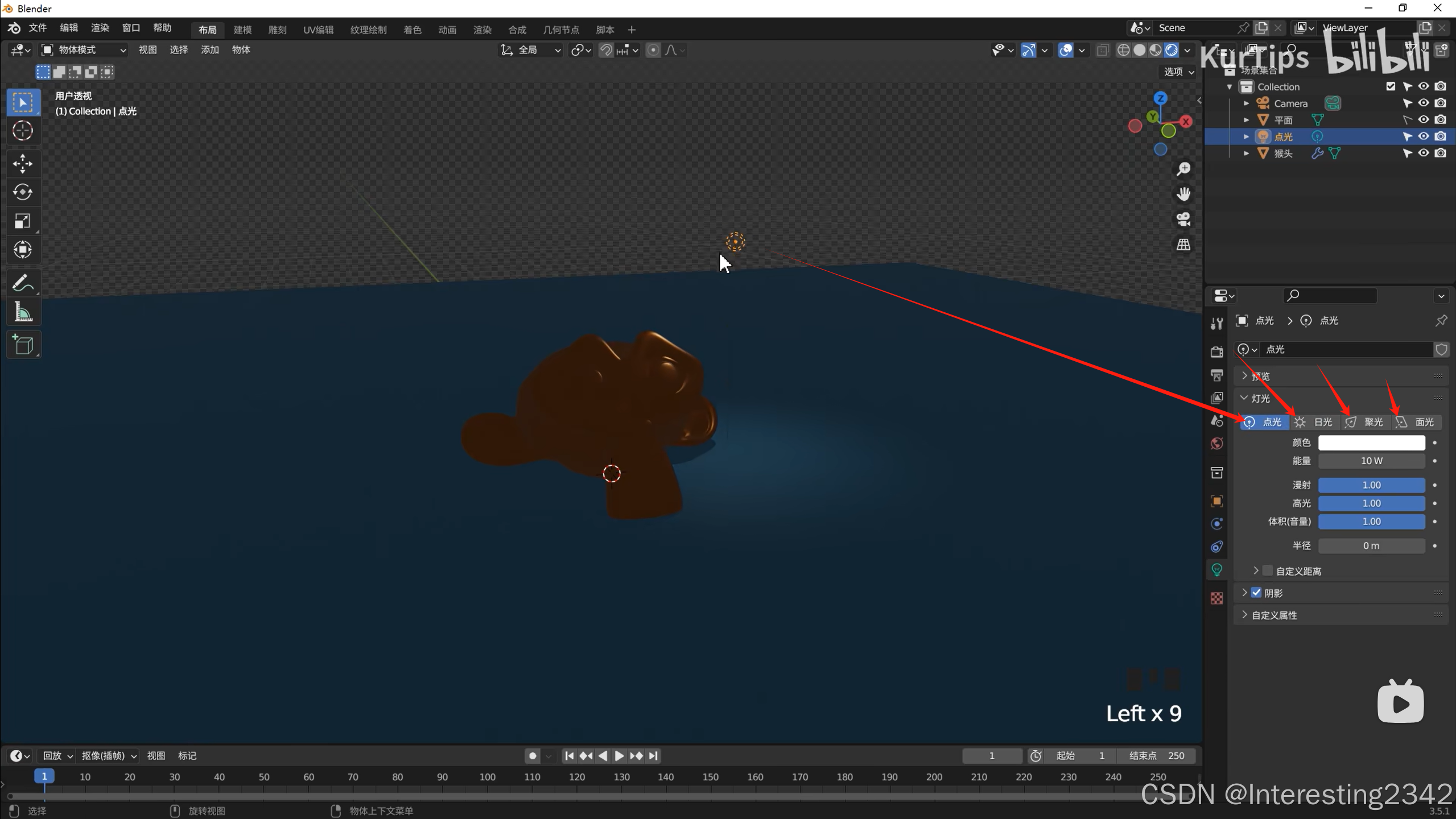1456x819 pixels.
Task: Toggle camera view in viewport
Action: [x=1183, y=220]
